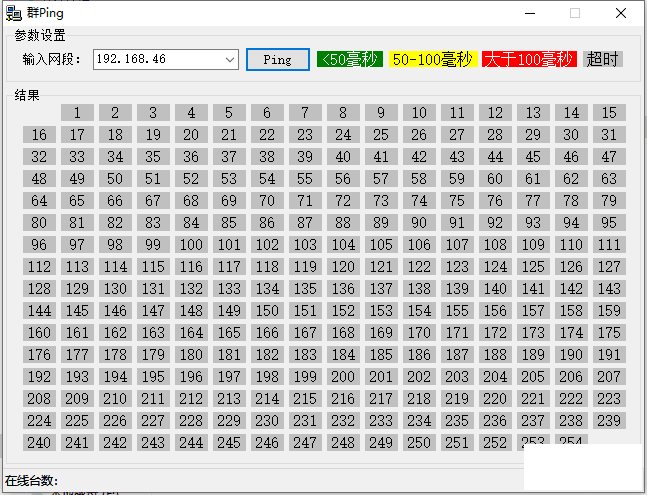Click host cell 156
The image size is (647, 495).
coord(495,311)
